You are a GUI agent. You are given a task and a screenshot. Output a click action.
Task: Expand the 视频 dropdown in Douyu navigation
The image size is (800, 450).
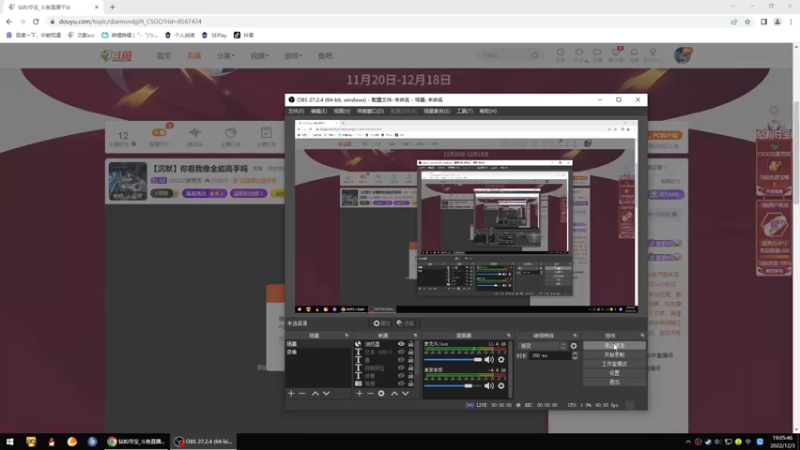(x=259, y=56)
